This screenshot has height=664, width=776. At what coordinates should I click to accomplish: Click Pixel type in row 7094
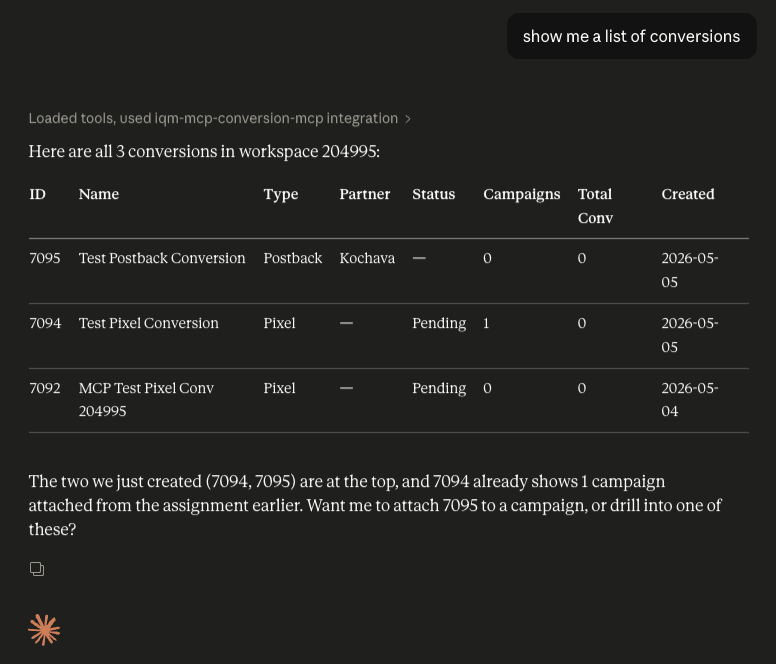(279, 323)
